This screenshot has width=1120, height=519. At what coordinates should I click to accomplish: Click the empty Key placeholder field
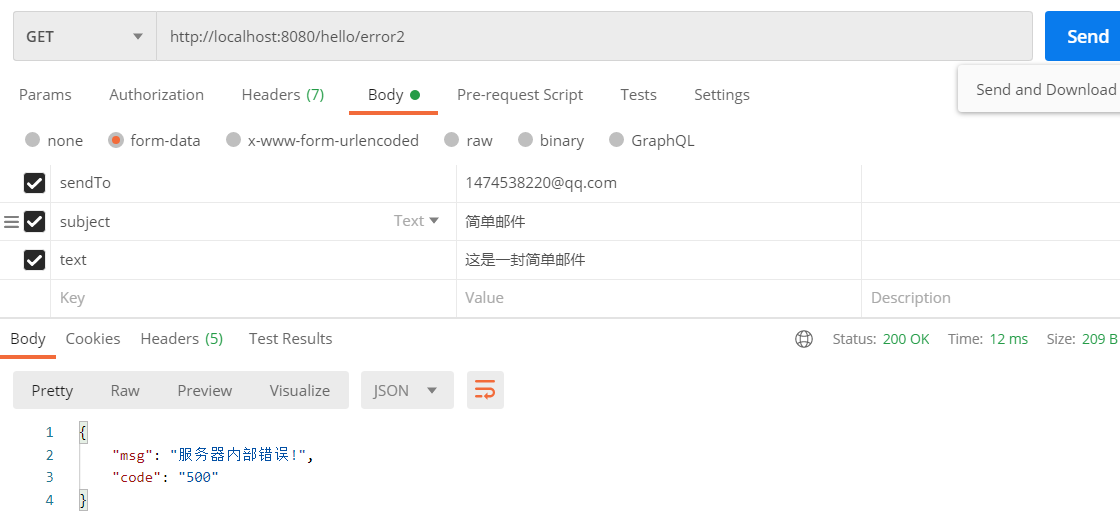pyautogui.click(x=254, y=298)
